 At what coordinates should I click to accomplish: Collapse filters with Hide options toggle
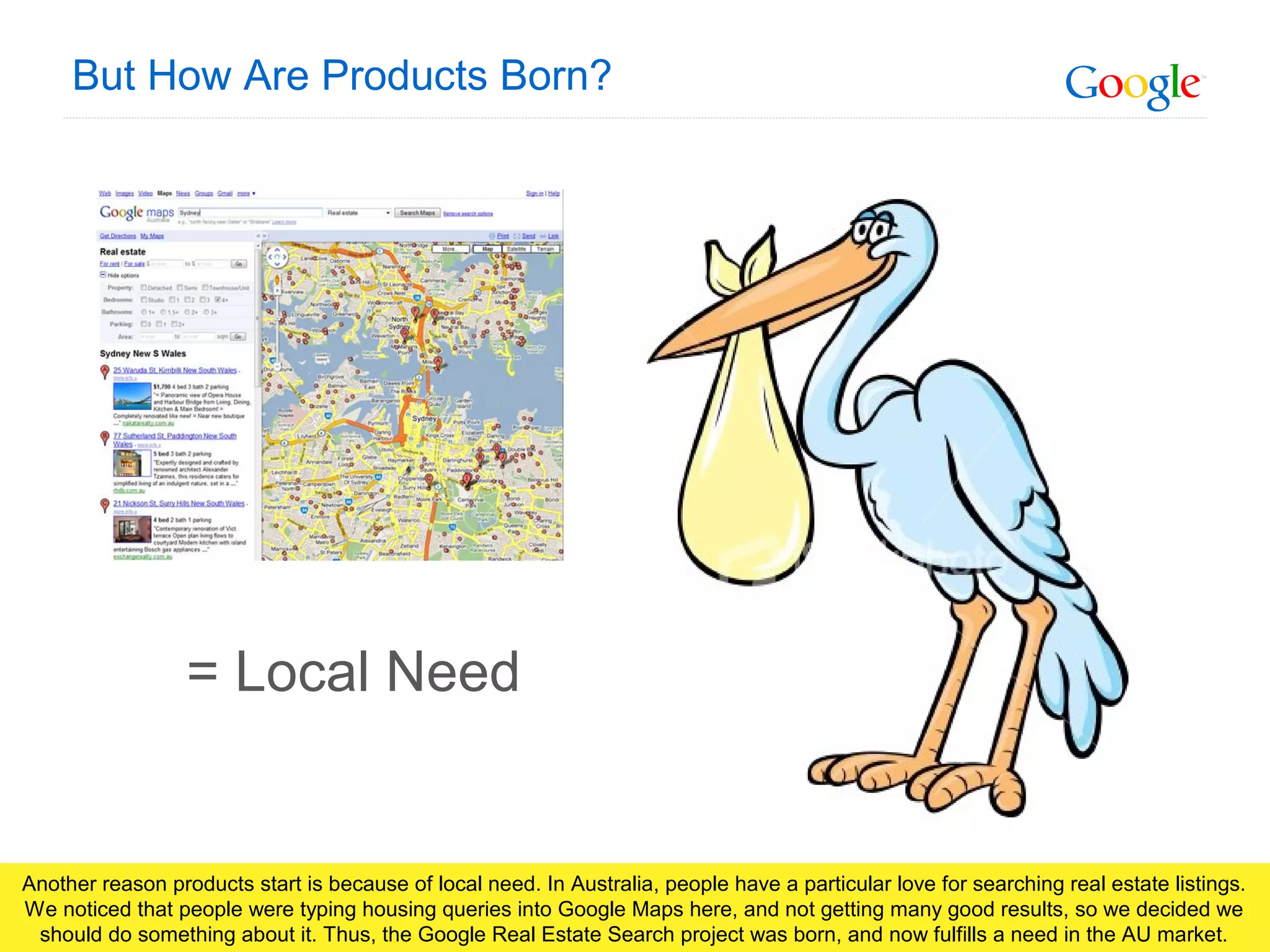click(120, 275)
